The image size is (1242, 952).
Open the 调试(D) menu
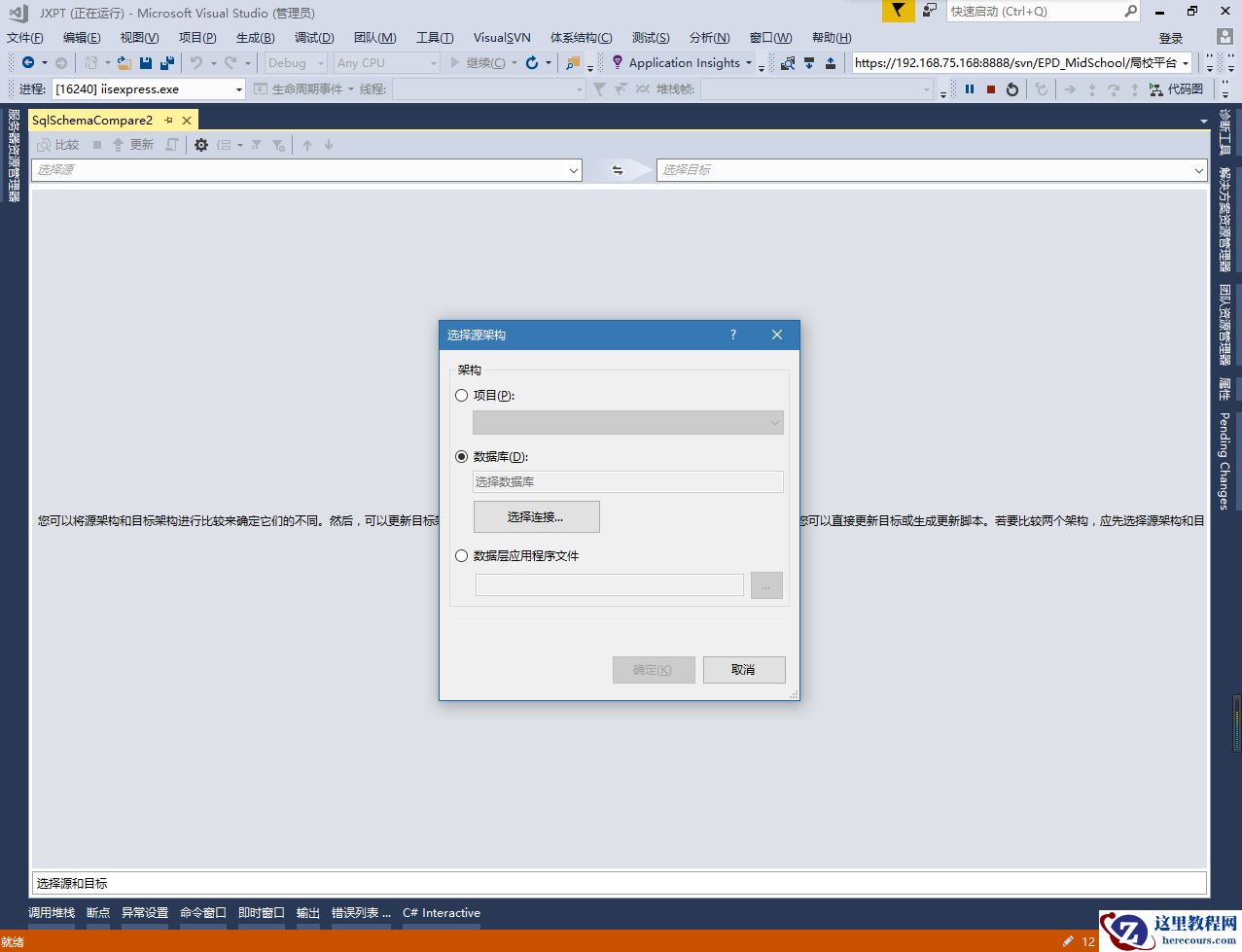[x=314, y=37]
